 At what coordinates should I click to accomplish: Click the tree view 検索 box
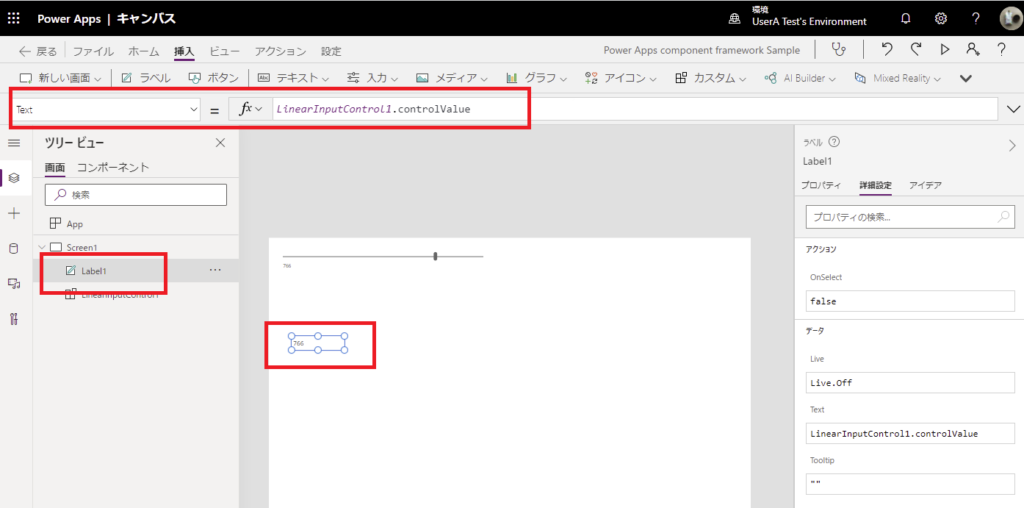[x=135, y=195]
